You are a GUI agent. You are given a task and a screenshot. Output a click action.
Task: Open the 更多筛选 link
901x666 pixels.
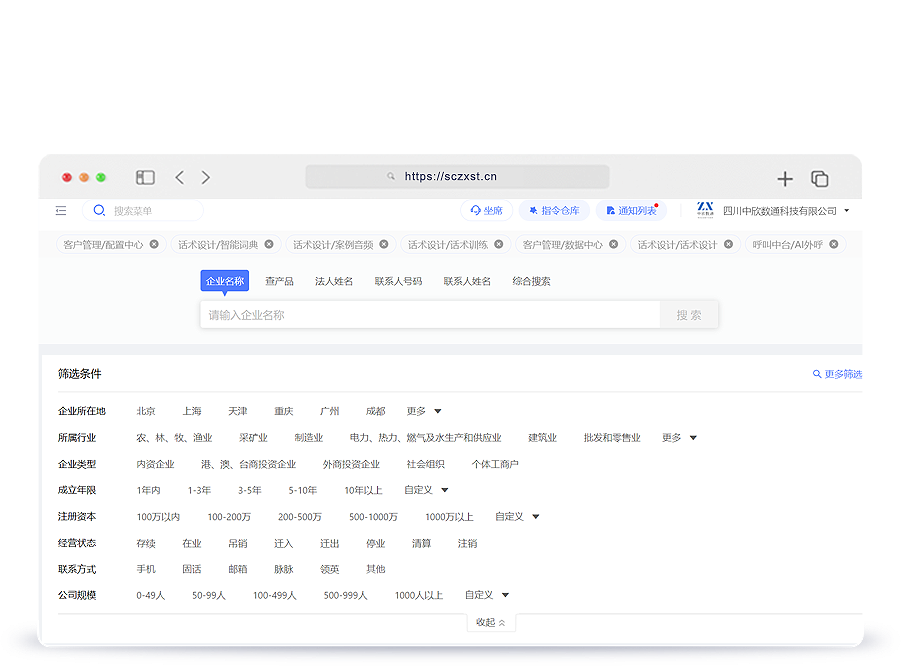(x=837, y=374)
